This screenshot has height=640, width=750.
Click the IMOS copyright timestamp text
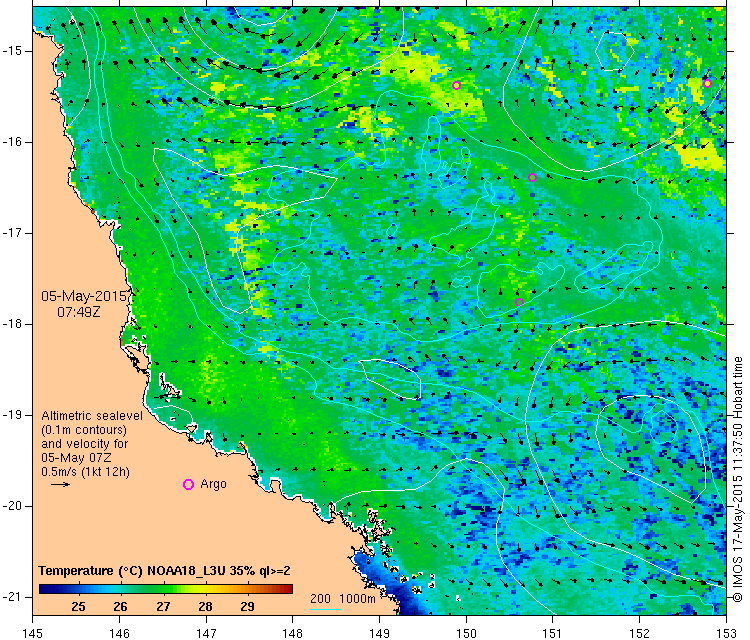click(738, 479)
